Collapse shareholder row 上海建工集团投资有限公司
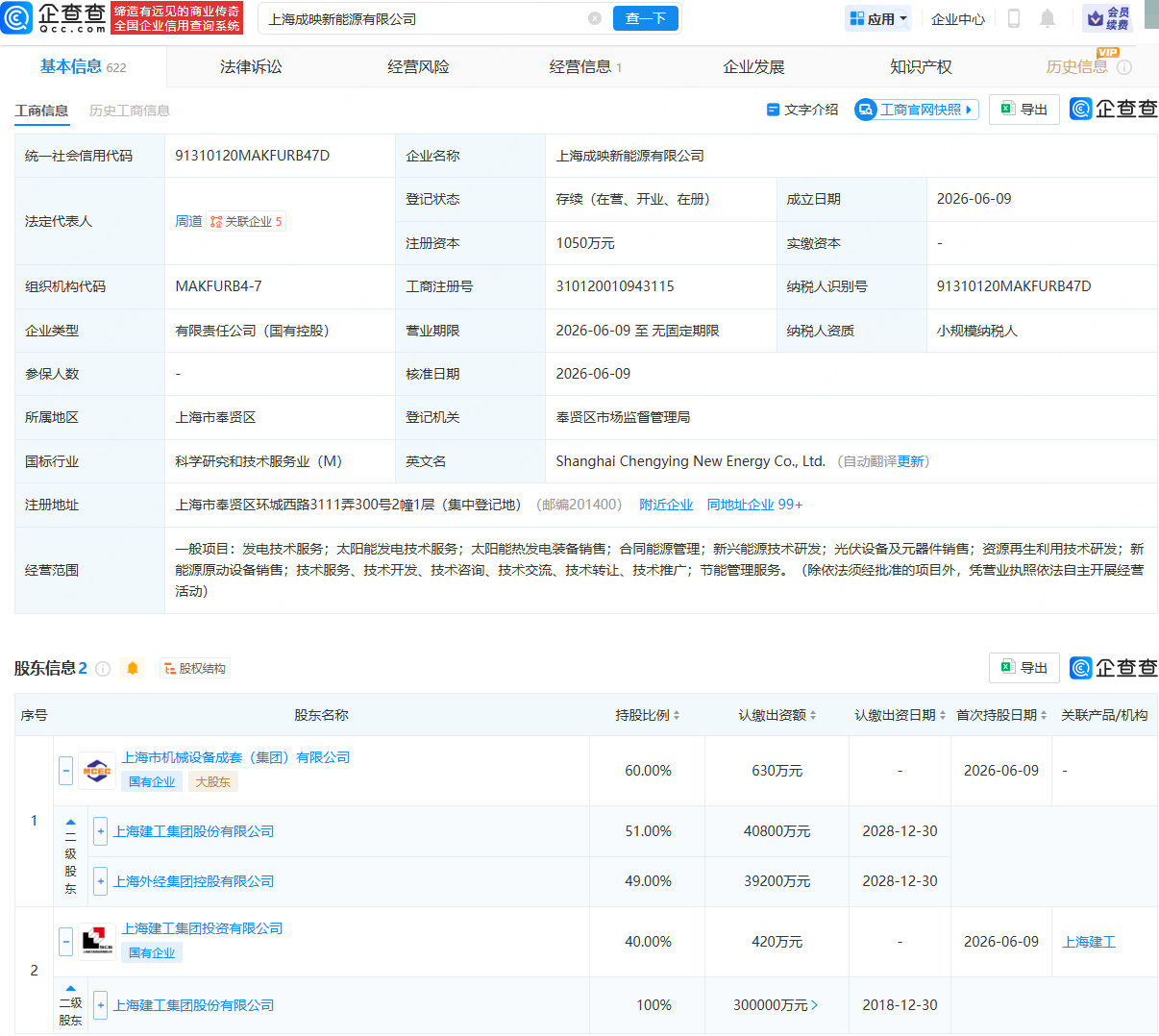Screen dimensions: 1159x1036 tap(66, 942)
